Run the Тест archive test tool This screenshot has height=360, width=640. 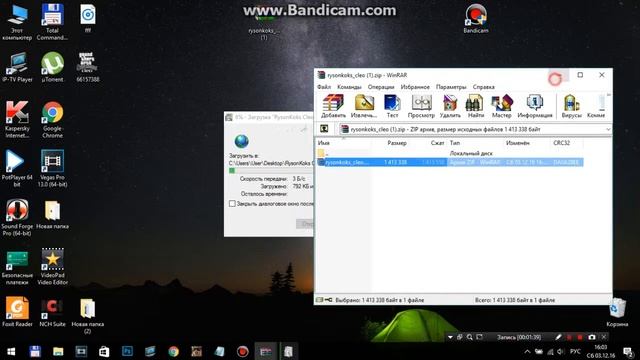click(392, 106)
